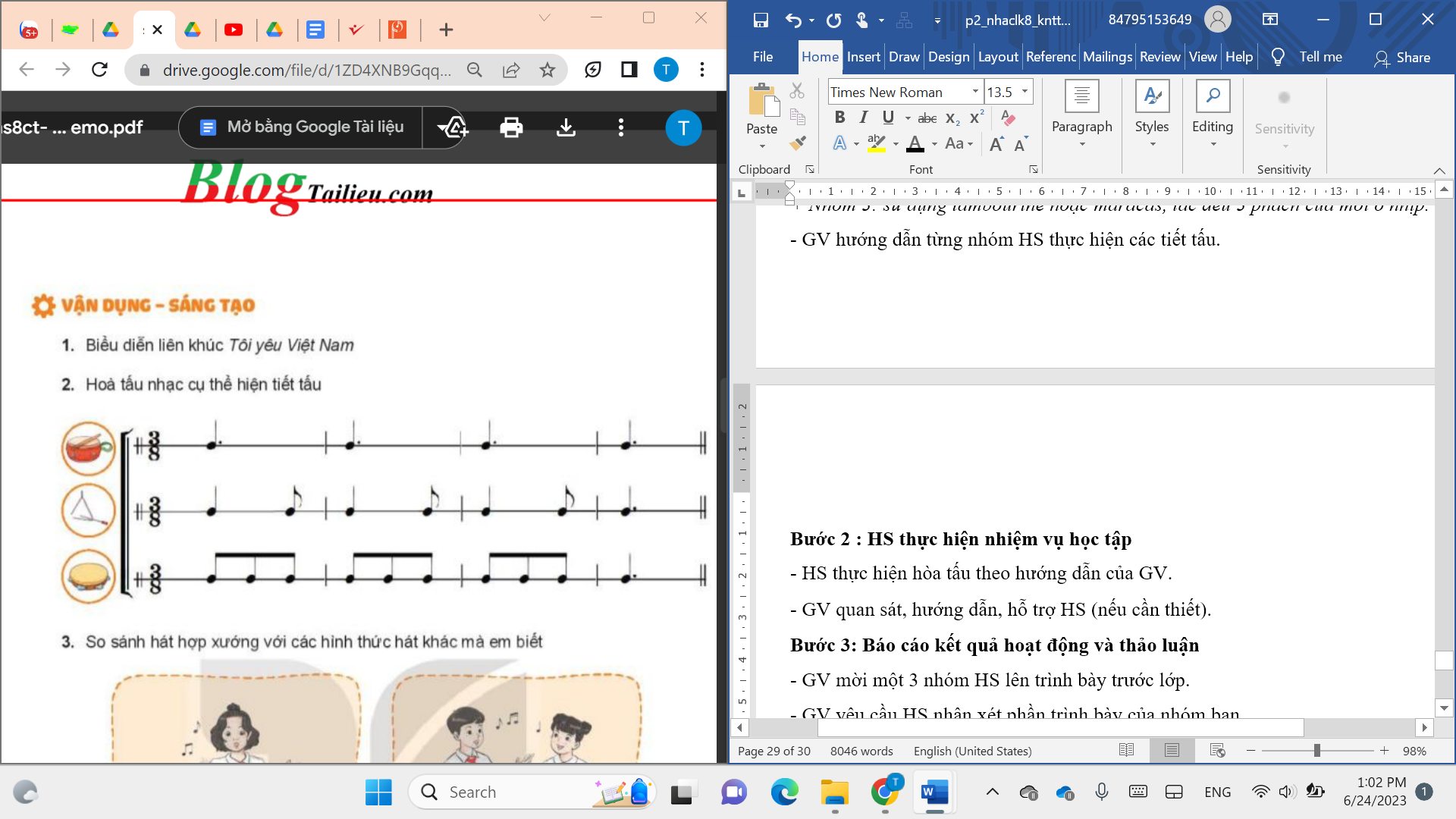1456x819 pixels.
Task: Open new Chrome tab
Action: [x=446, y=30]
